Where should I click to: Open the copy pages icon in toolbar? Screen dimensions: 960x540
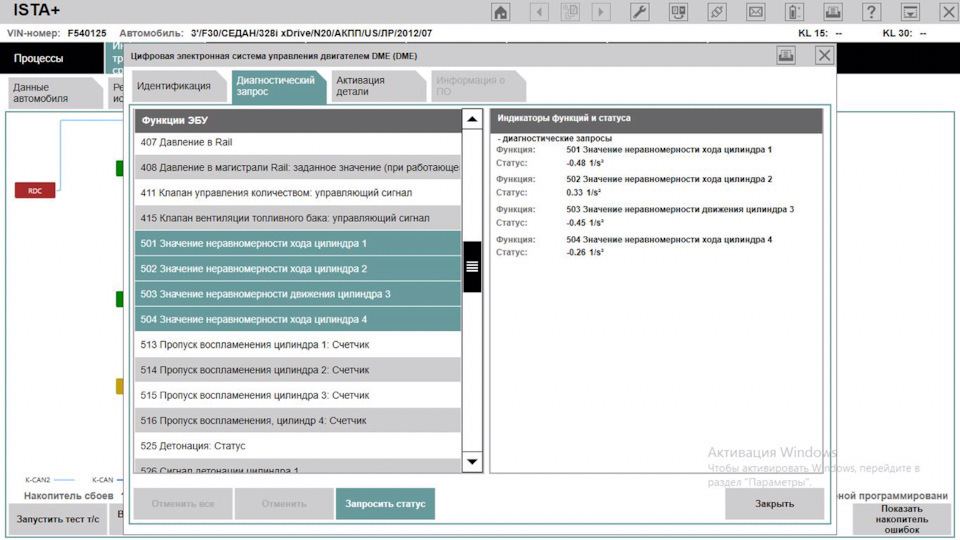(570, 12)
